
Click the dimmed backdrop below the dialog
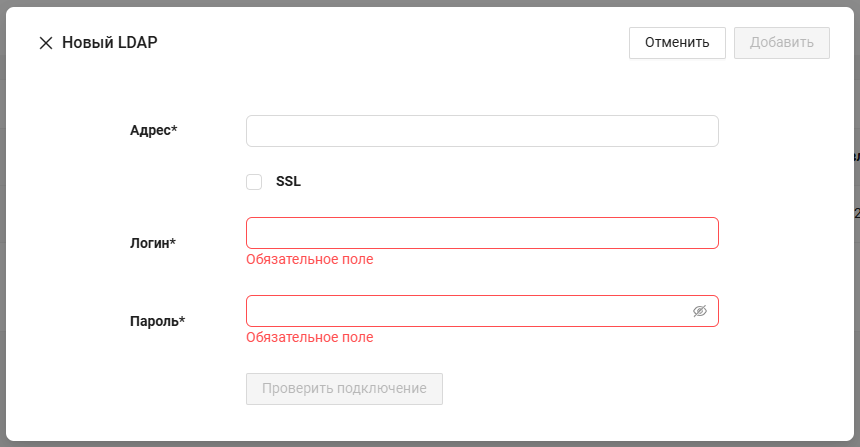pyautogui.click(x=430, y=444)
